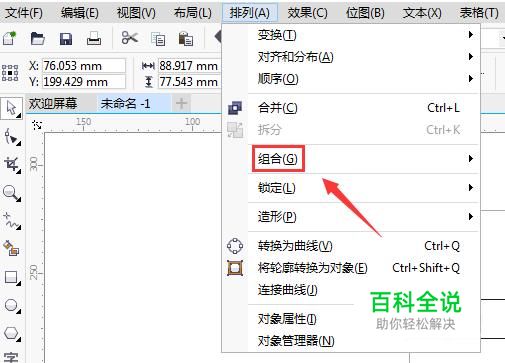Open the 编辑(E) menu
The image size is (505, 363).
pos(80,13)
